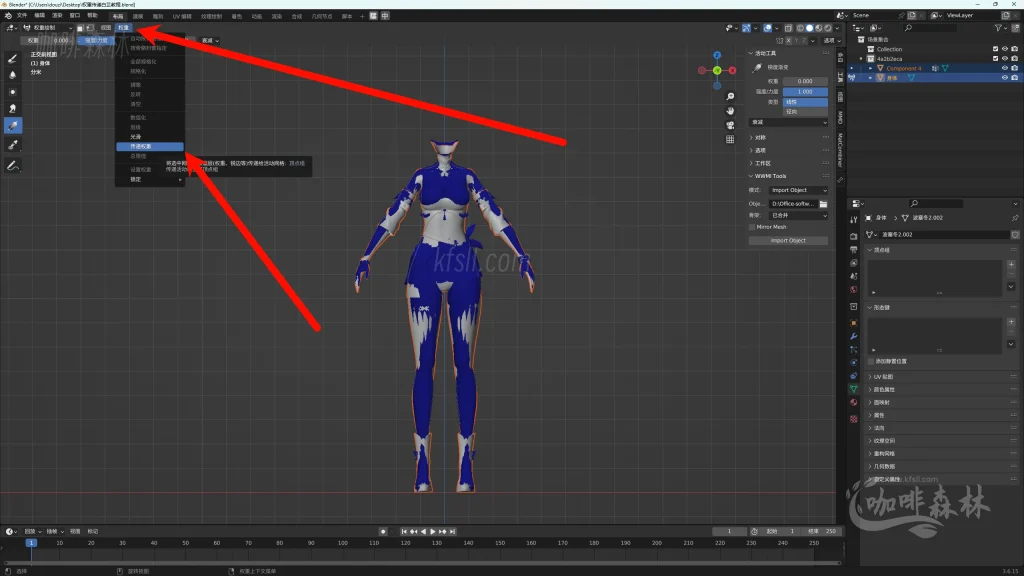Open the Material properties tab icon

[x=854, y=402]
